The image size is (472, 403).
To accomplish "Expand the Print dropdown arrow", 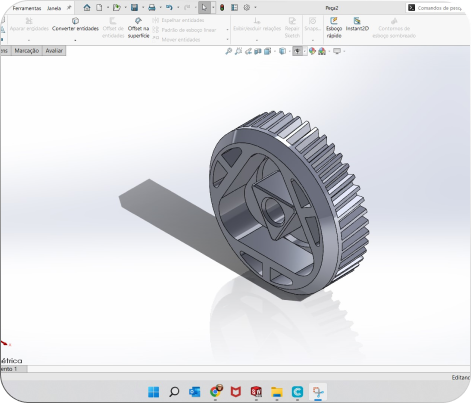I will pyautogui.click(x=160, y=7).
